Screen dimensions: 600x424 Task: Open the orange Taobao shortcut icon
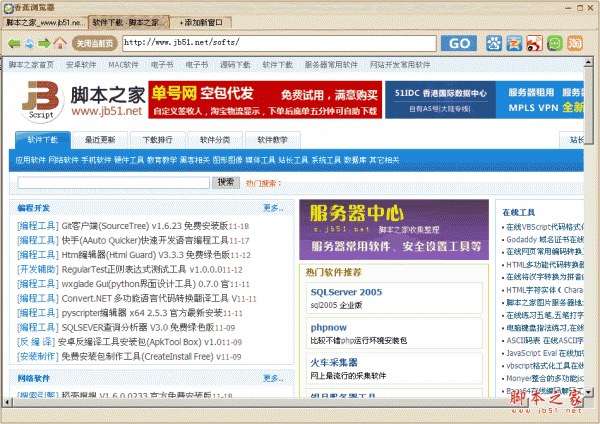coord(575,43)
